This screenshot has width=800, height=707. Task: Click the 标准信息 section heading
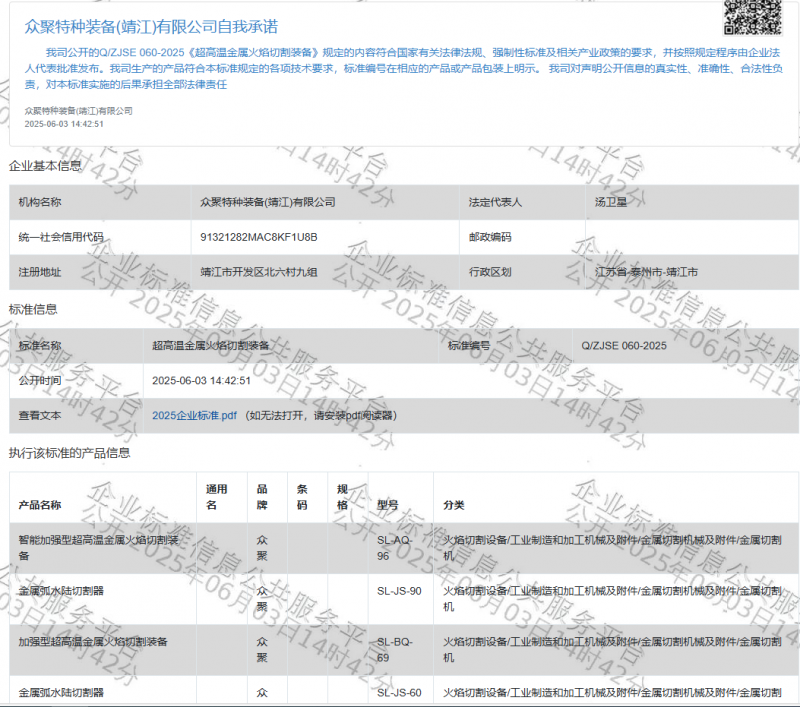click(x=33, y=309)
